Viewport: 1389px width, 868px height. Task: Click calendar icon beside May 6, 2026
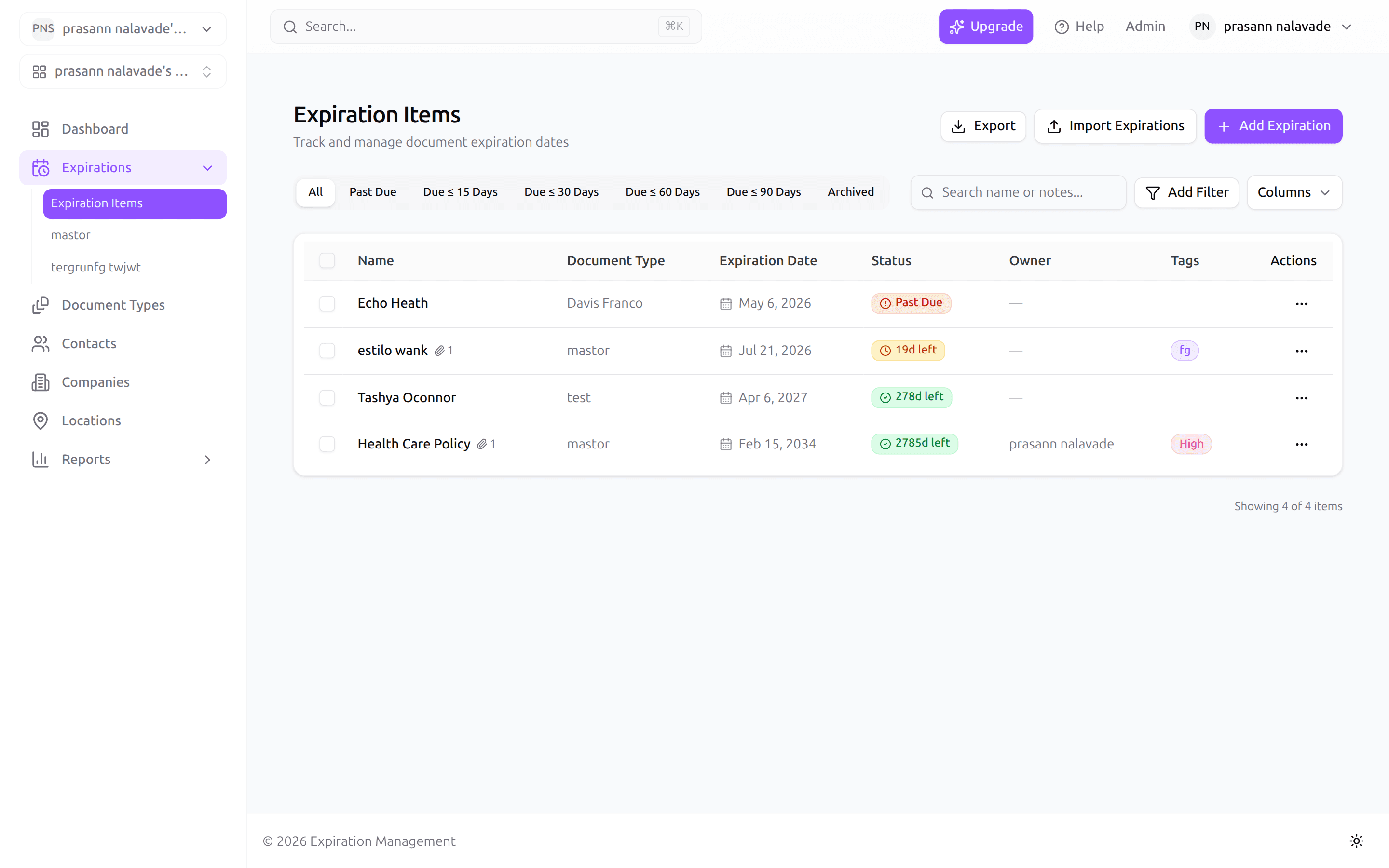pyautogui.click(x=725, y=304)
